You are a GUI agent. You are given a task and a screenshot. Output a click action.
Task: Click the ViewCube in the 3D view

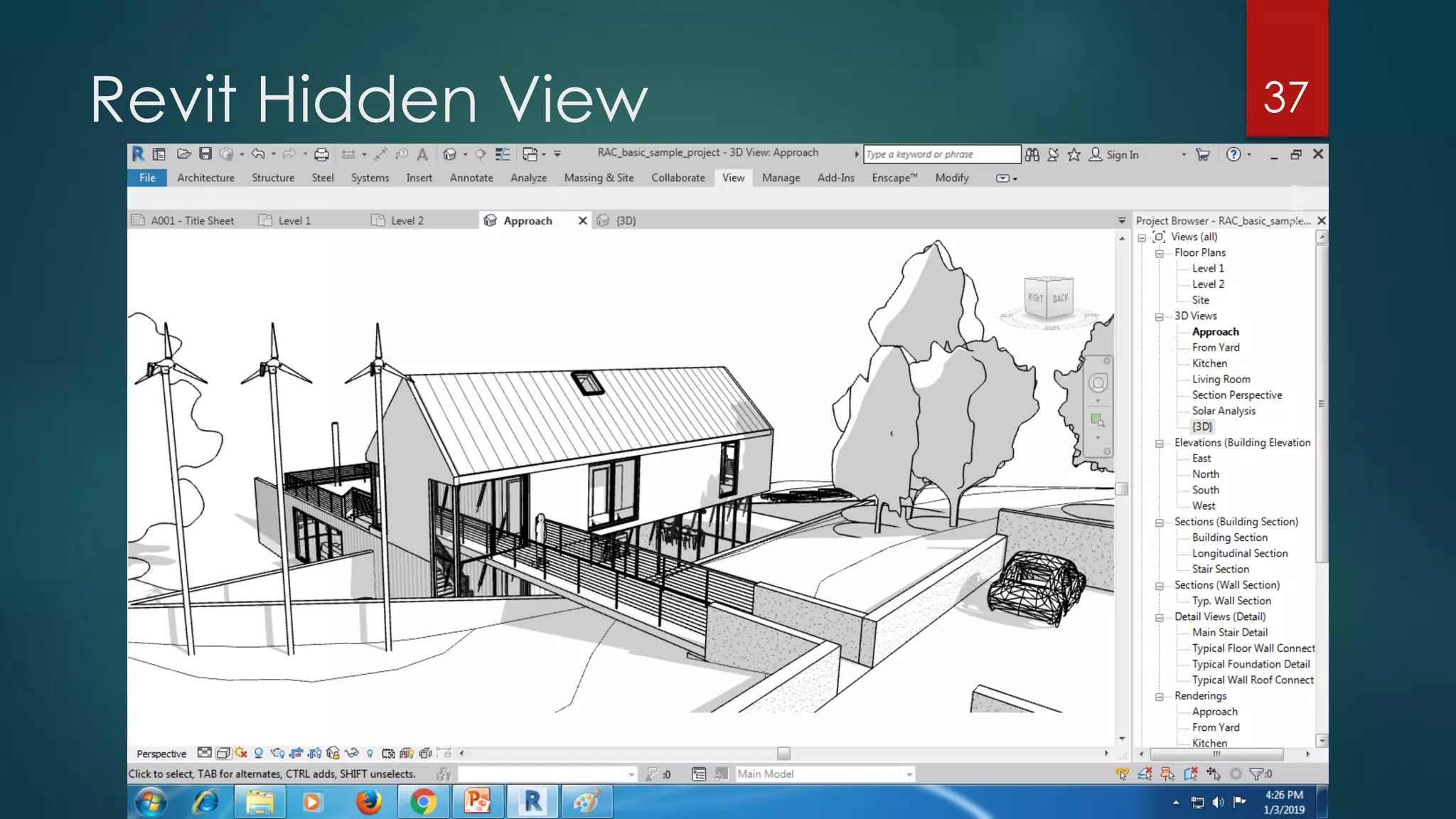click(1049, 298)
